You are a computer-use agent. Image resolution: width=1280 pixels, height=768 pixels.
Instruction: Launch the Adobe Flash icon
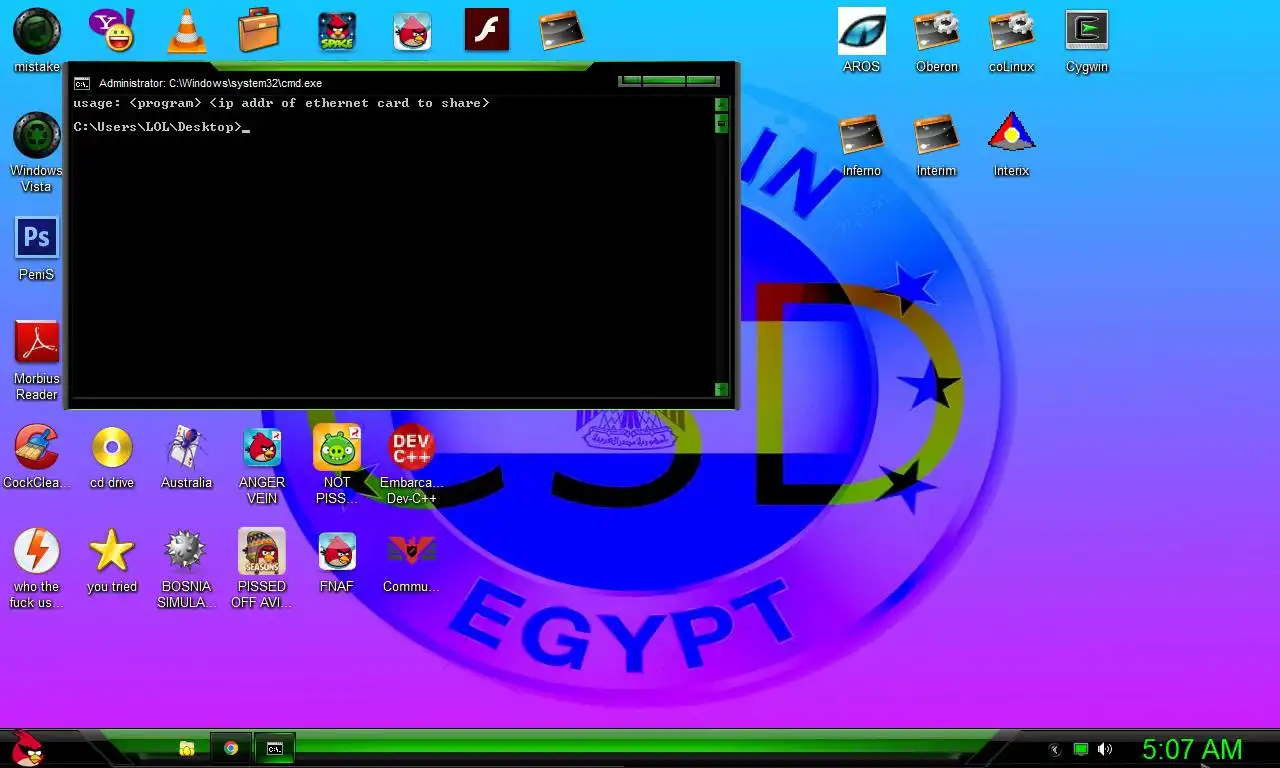(x=487, y=30)
